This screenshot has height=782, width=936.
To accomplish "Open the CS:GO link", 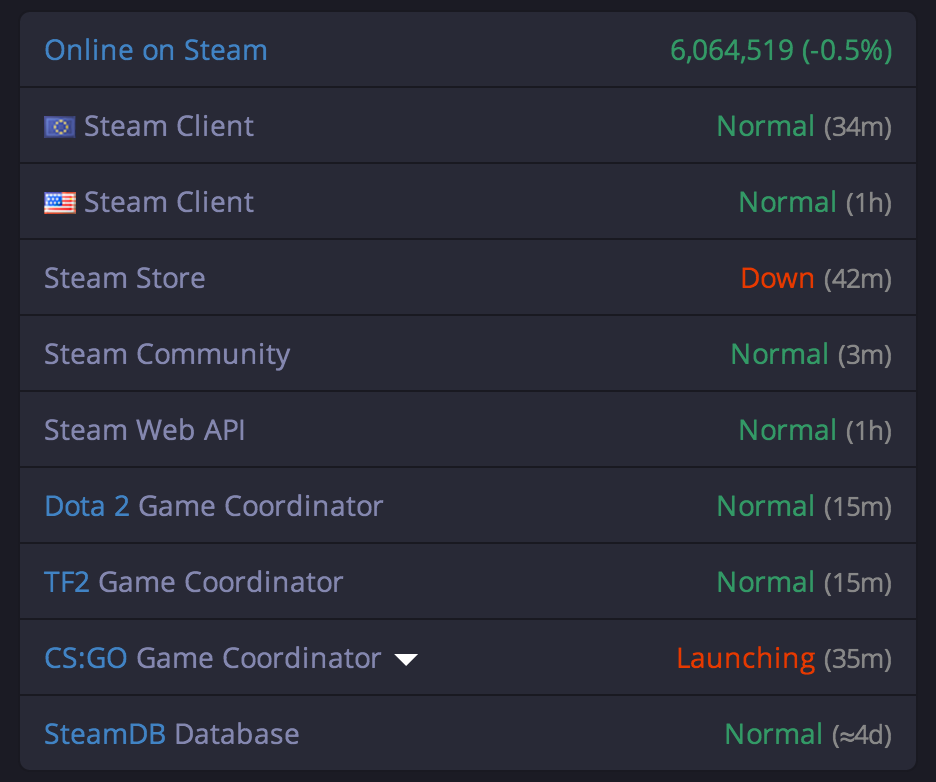I will [x=86, y=658].
